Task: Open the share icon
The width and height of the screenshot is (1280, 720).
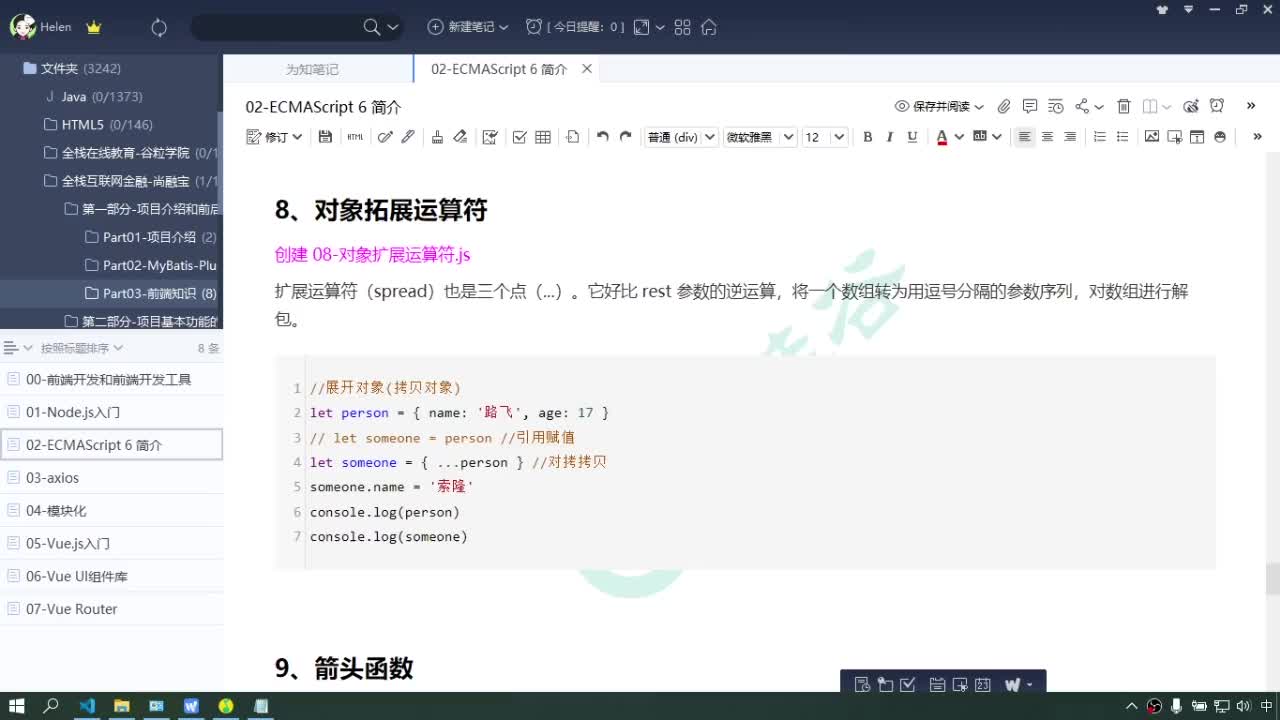Action: (1082, 106)
